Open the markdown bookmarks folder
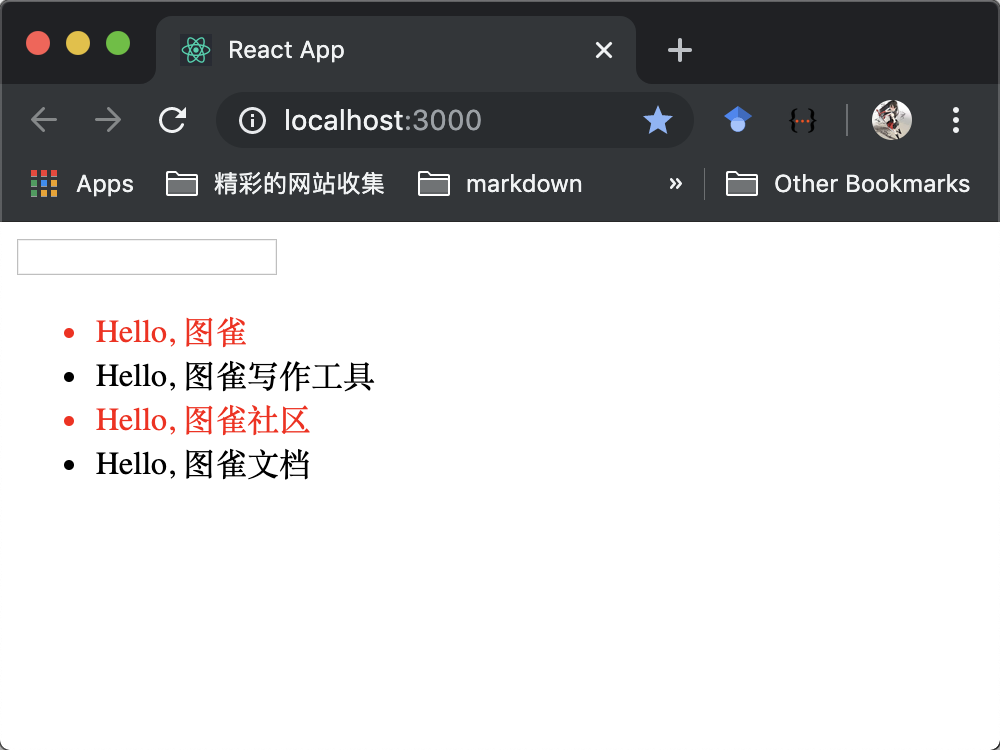The image size is (1000, 750). pyautogui.click(x=500, y=183)
